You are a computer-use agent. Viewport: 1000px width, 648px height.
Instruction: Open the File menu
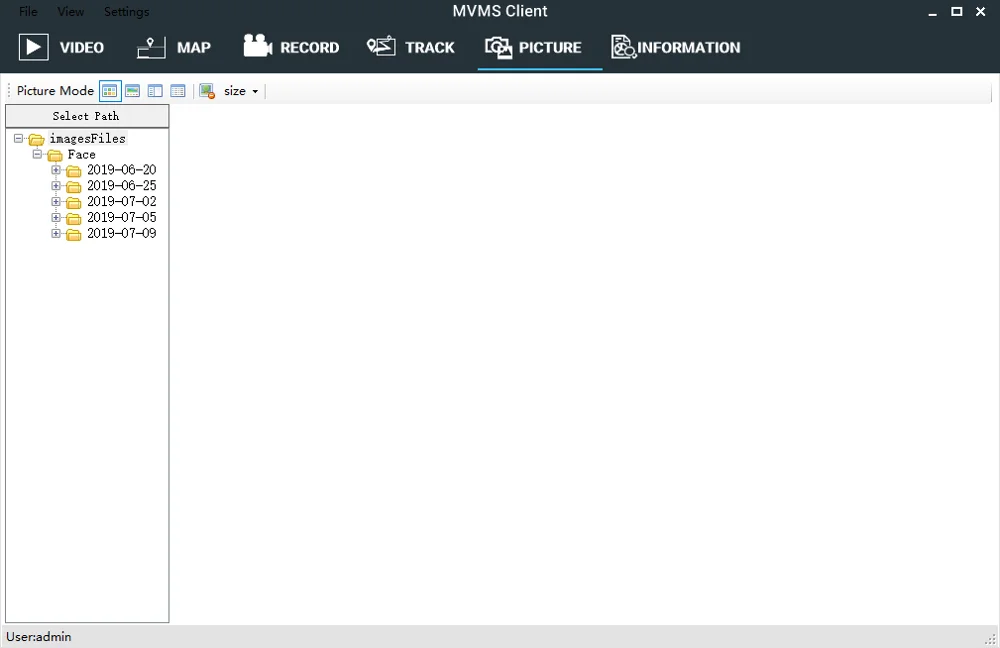[28, 11]
